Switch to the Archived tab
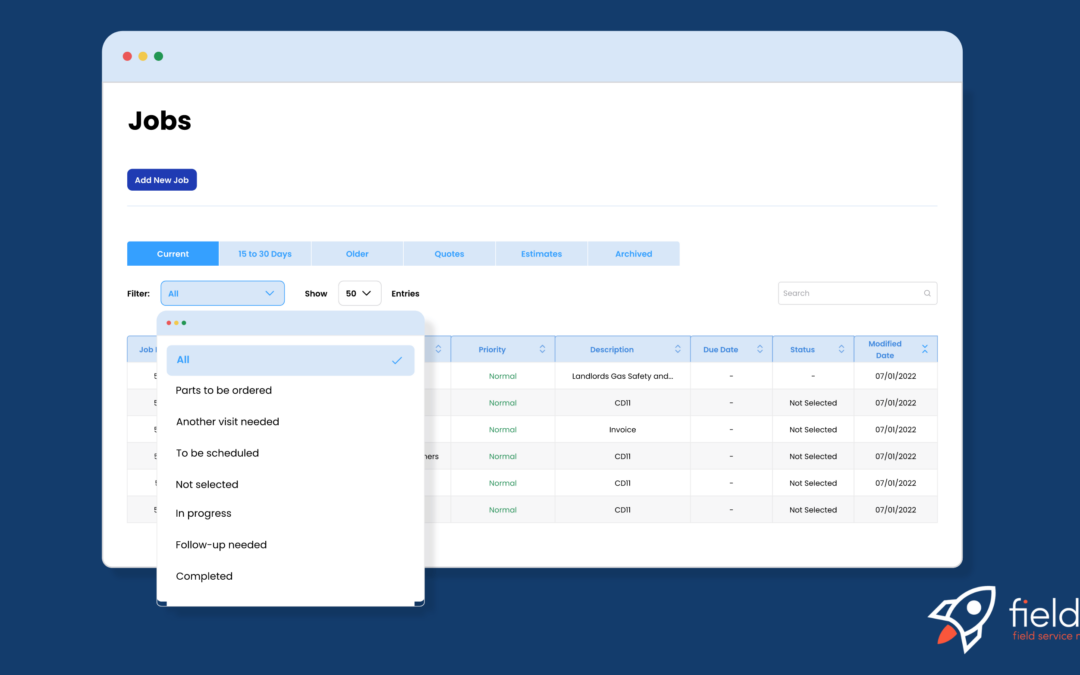The image size is (1080, 675). pos(633,253)
